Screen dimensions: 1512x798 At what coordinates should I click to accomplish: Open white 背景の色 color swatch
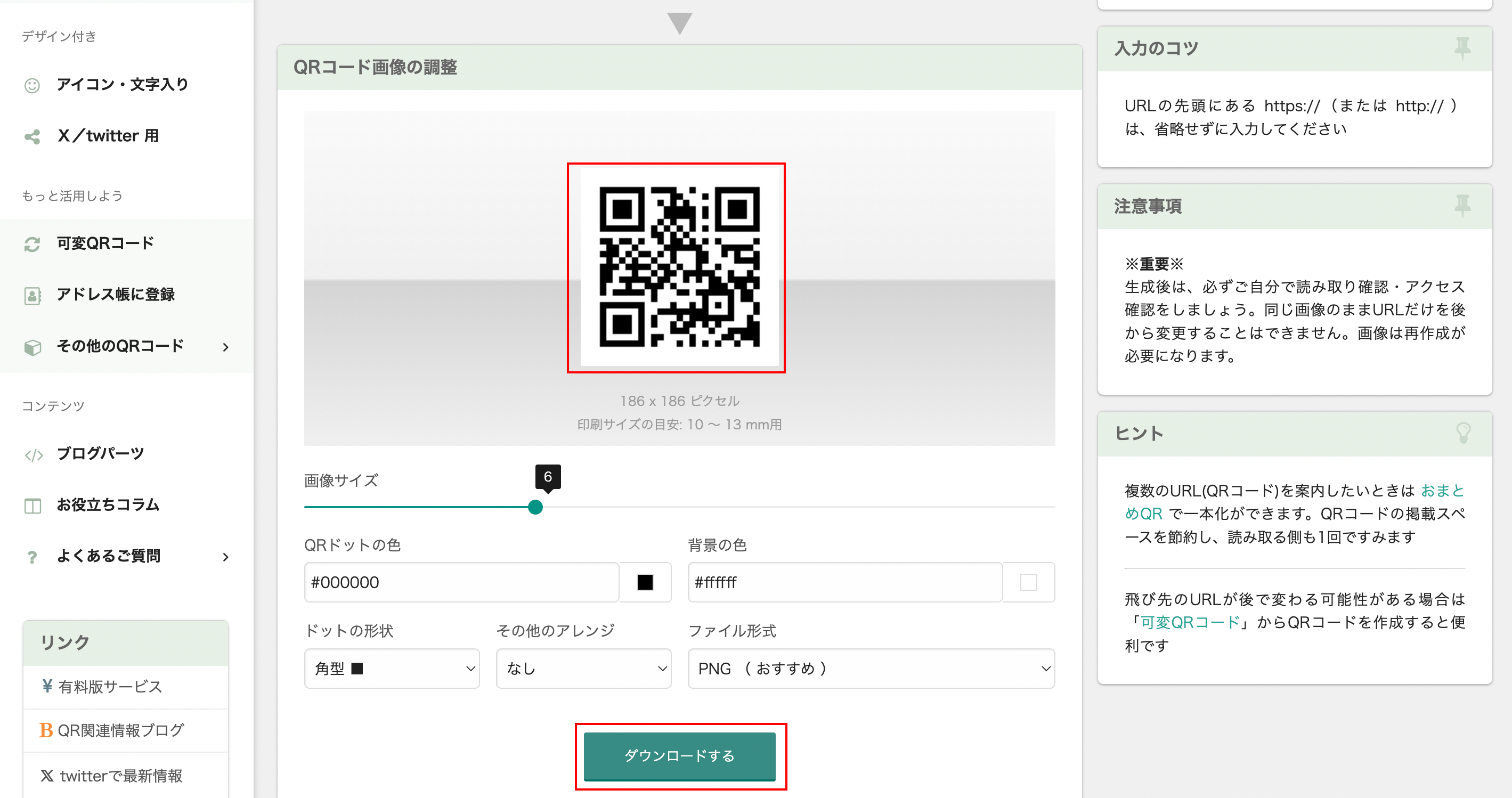tap(1028, 582)
